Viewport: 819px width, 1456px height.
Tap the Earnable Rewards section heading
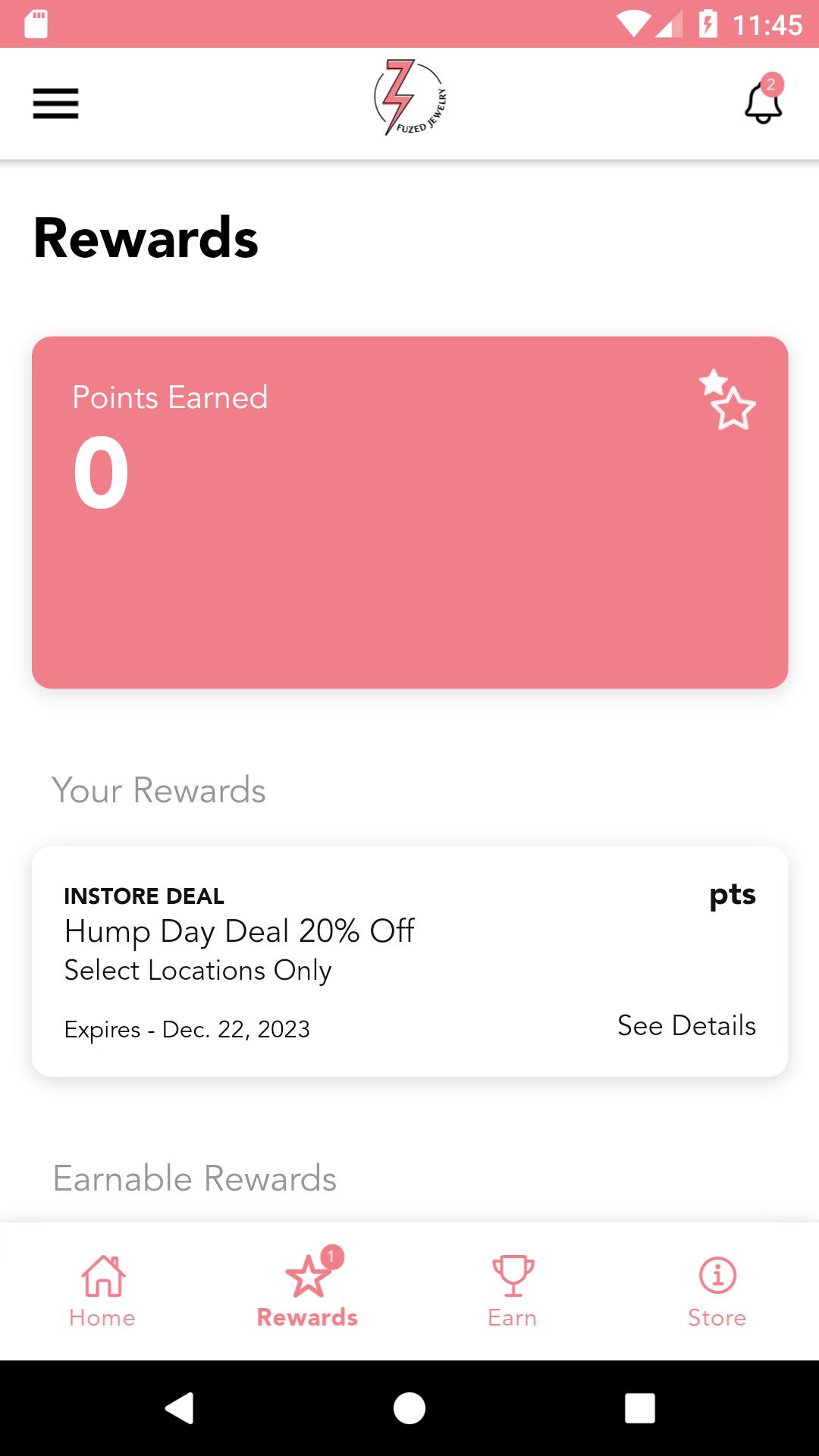pyautogui.click(x=195, y=1178)
